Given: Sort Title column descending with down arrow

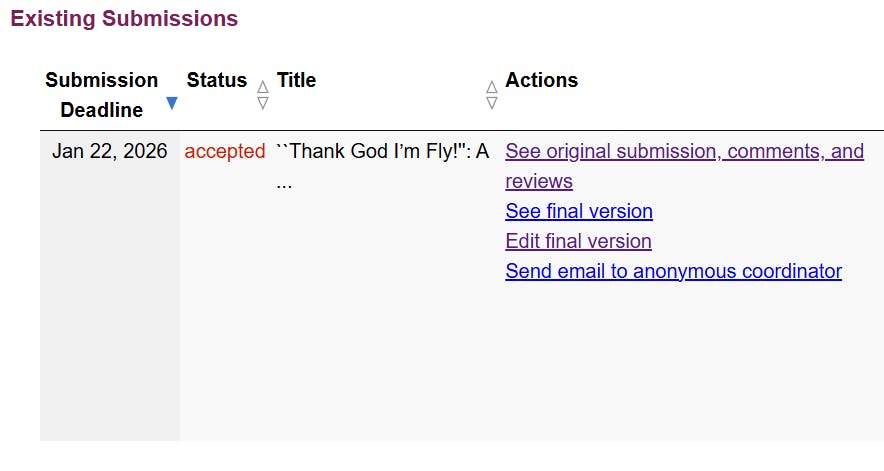Looking at the screenshot, I should pos(491,102).
